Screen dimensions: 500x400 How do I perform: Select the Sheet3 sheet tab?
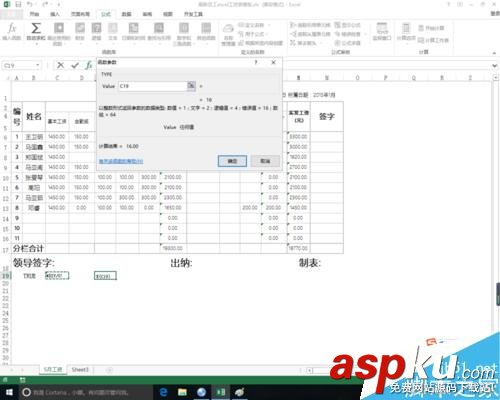(x=80, y=370)
